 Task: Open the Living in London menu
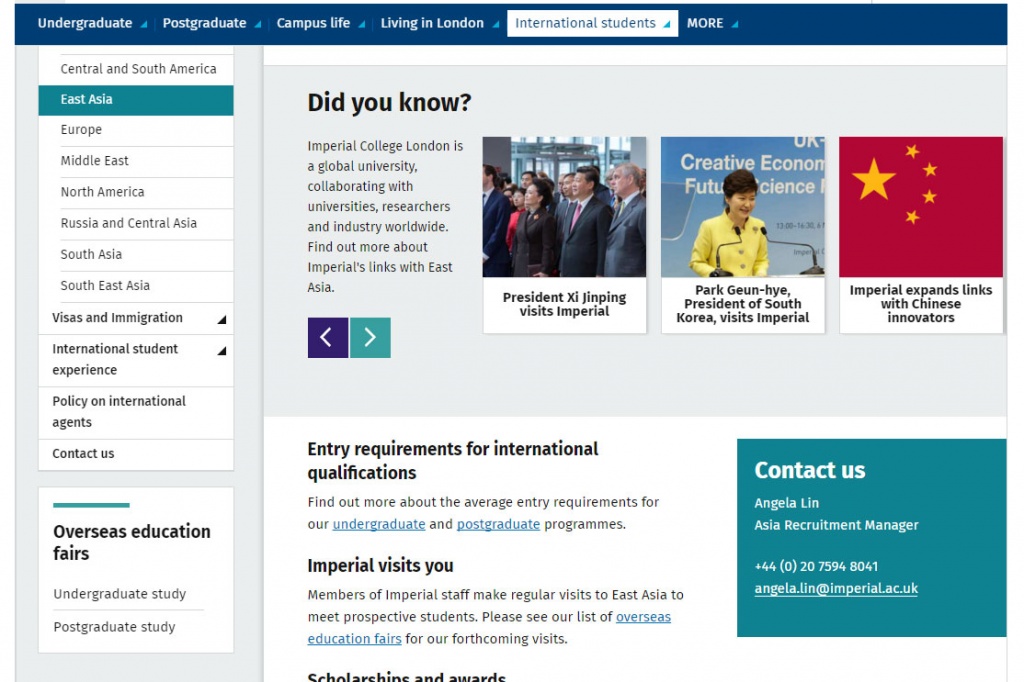[432, 23]
